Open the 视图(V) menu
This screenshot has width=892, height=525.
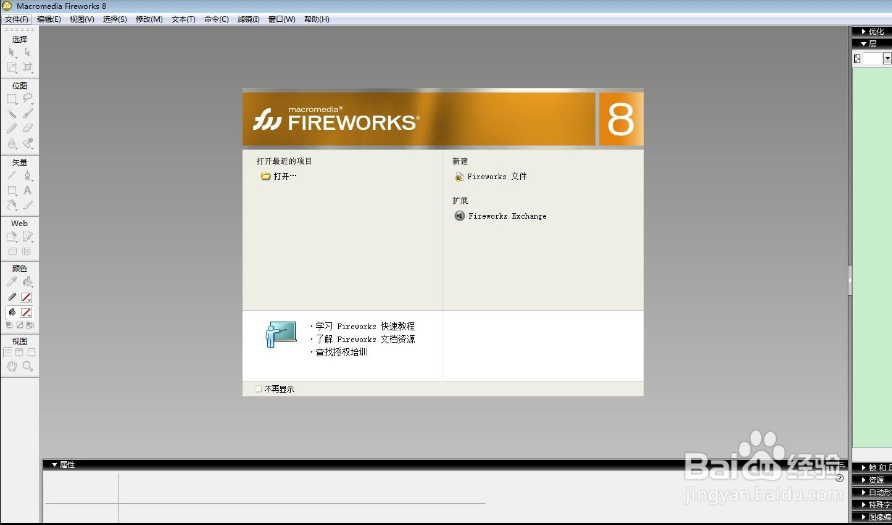pyautogui.click(x=82, y=19)
